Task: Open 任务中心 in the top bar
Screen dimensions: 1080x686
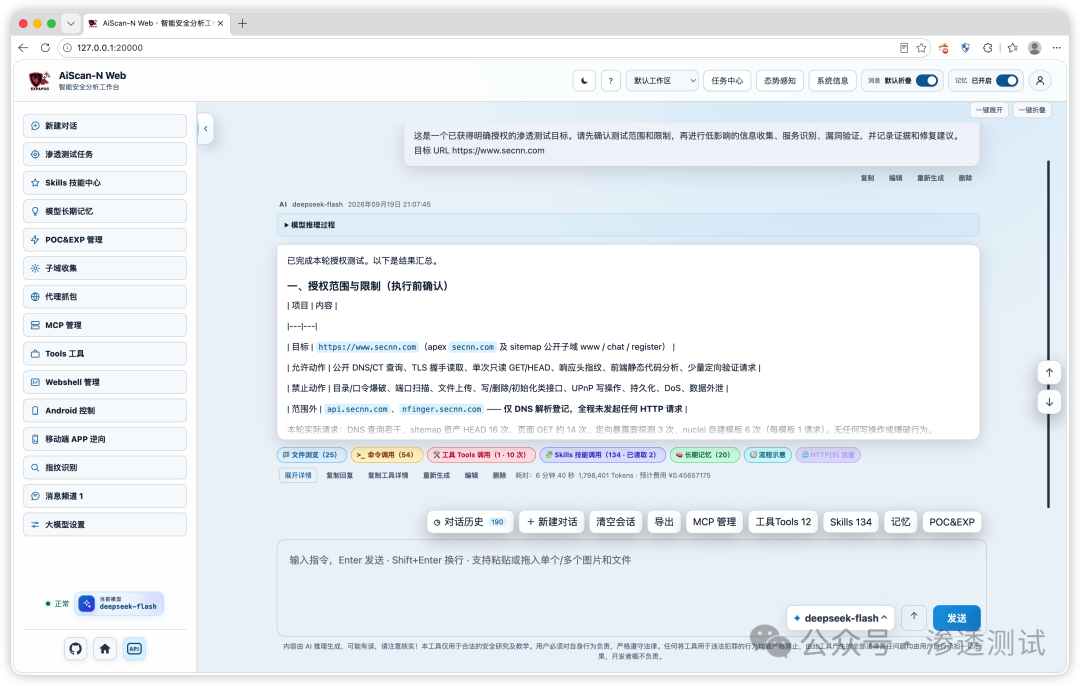Action: [x=727, y=81]
